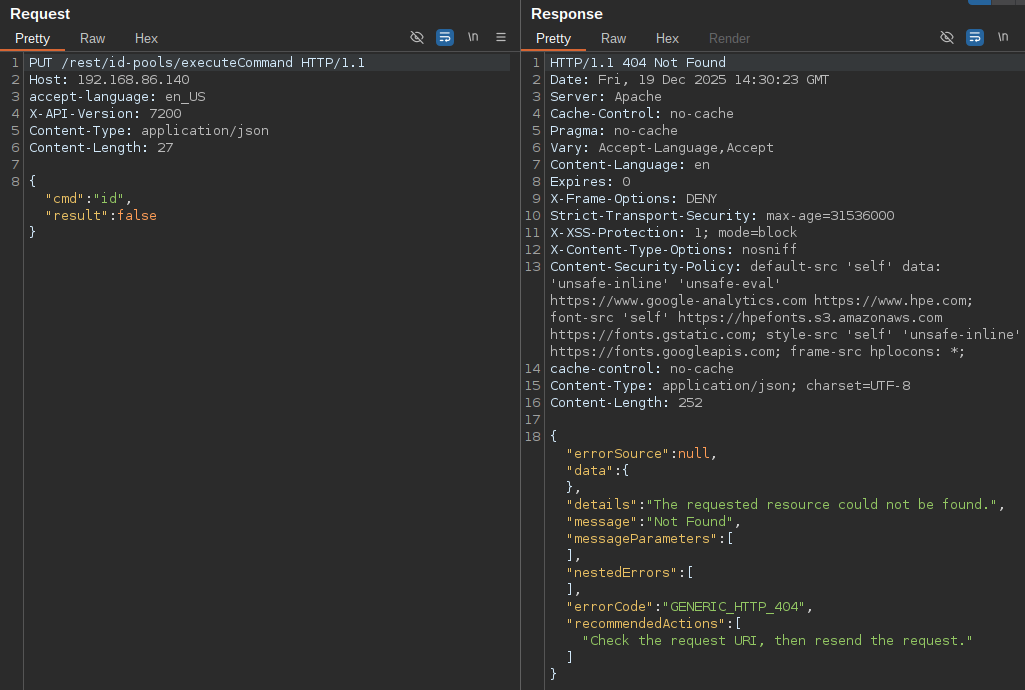
Task: Open the Request pane hamburger options menu
Action: click(501, 37)
